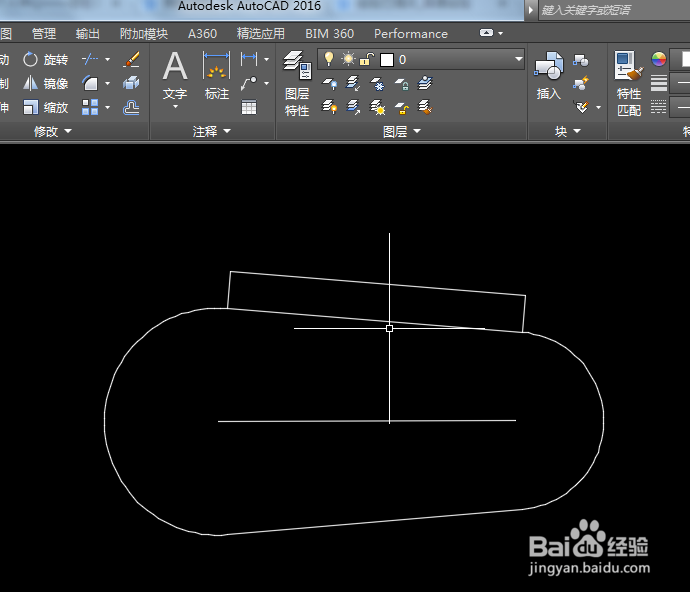Screen dimensions: 690x592
Task: Open the Array tool dropdown arrow
Action: (107, 107)
